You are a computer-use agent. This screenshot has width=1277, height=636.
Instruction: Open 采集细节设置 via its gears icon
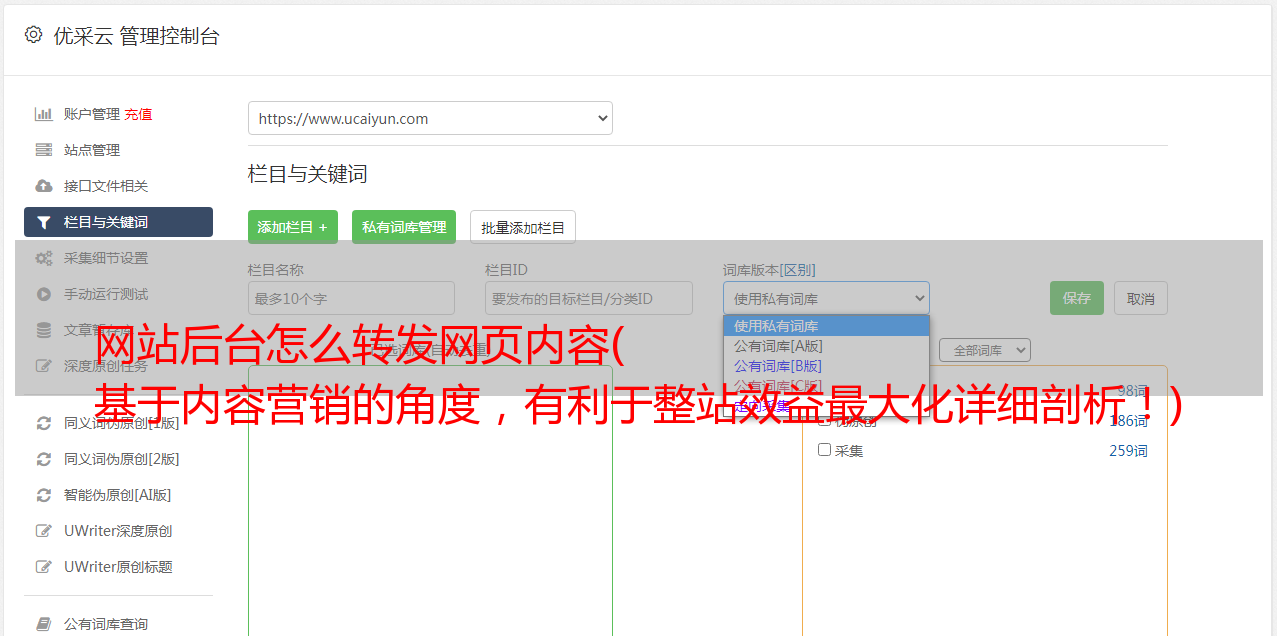[44, 258]
